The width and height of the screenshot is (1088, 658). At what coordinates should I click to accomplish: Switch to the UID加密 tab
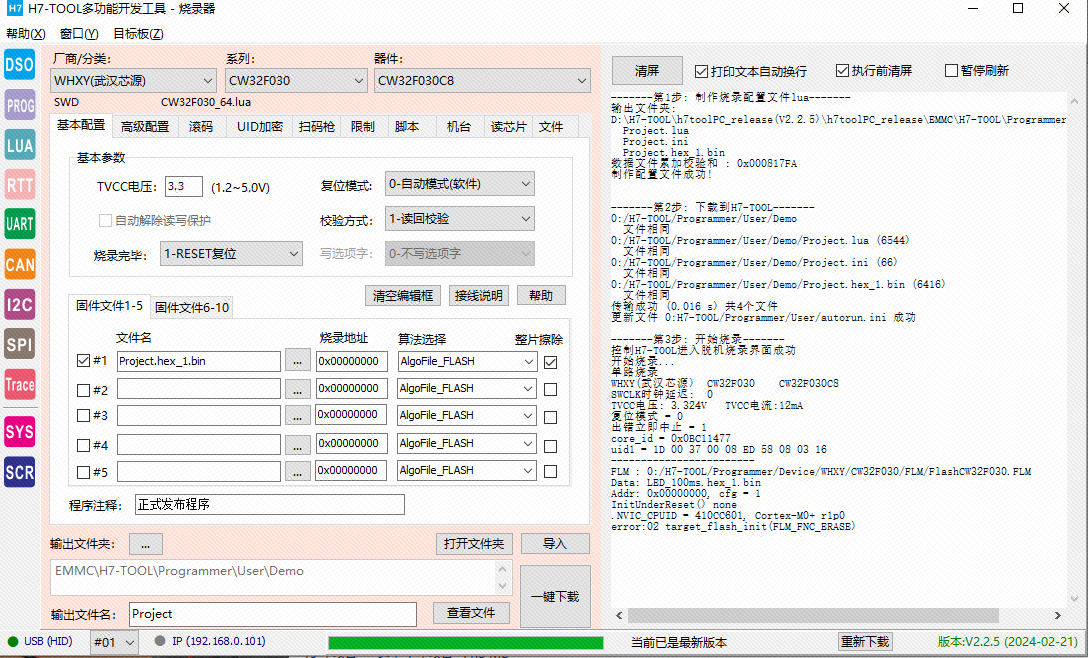tap(260, 127)
